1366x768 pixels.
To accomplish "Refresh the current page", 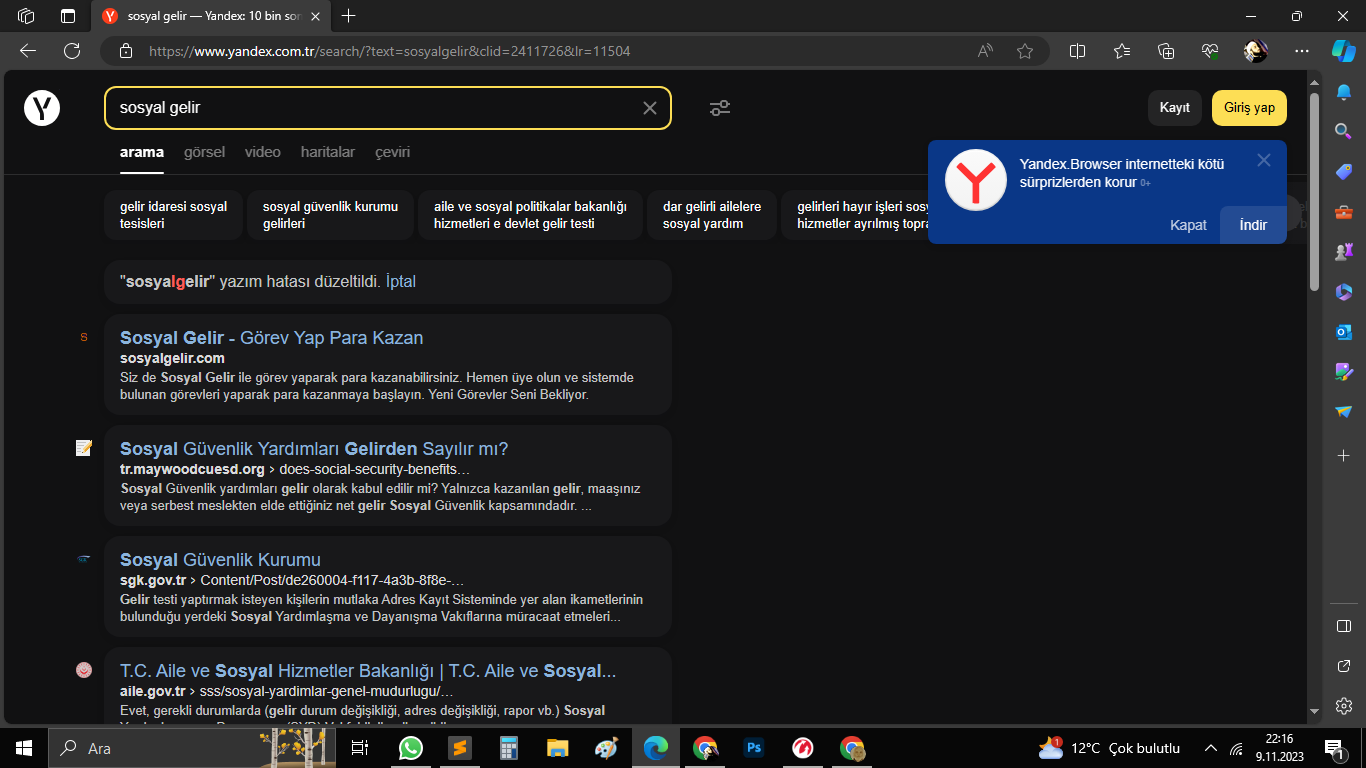I will (x=72, y=51).
